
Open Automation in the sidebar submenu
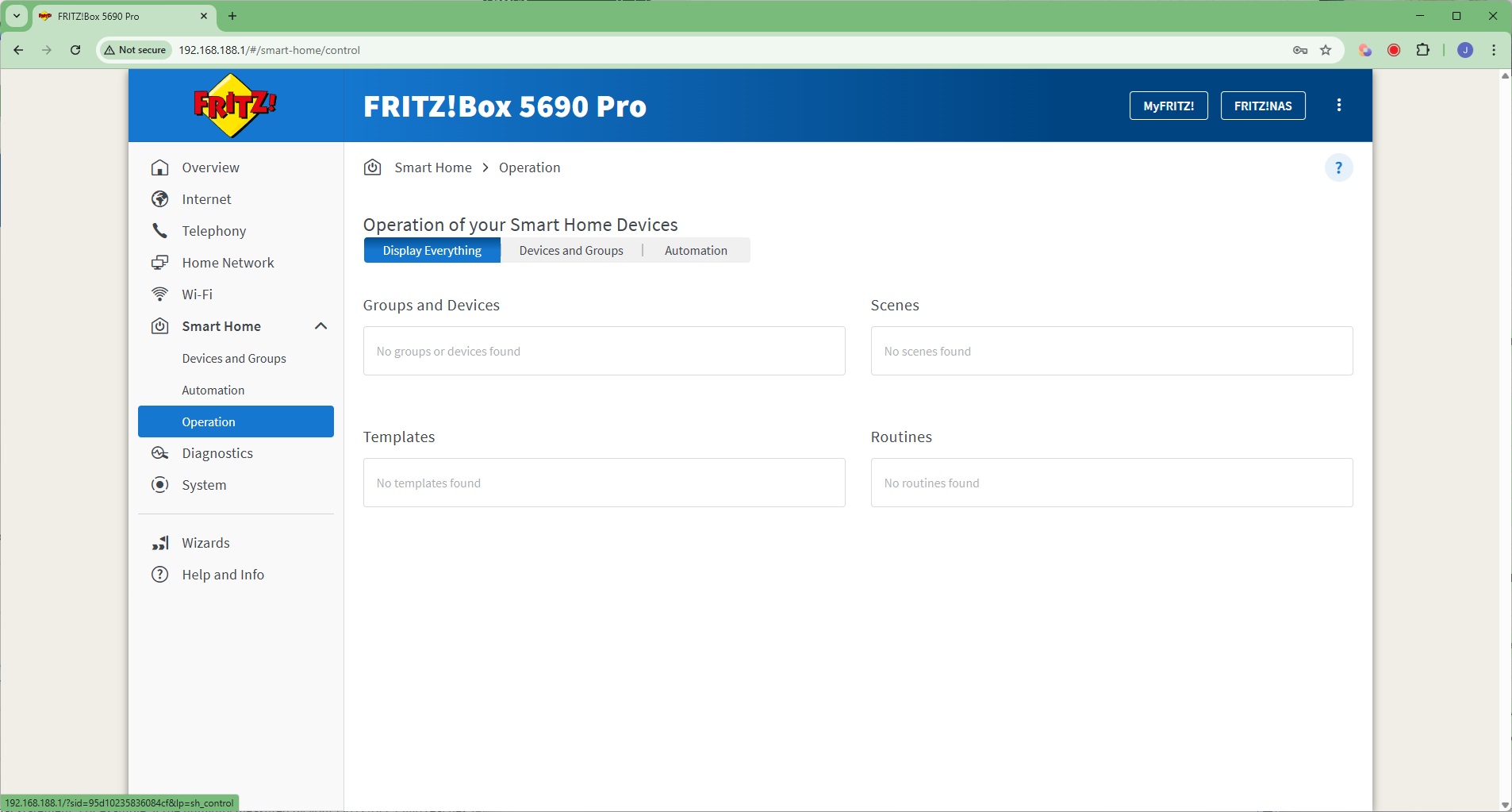click(x=213, y=391)
